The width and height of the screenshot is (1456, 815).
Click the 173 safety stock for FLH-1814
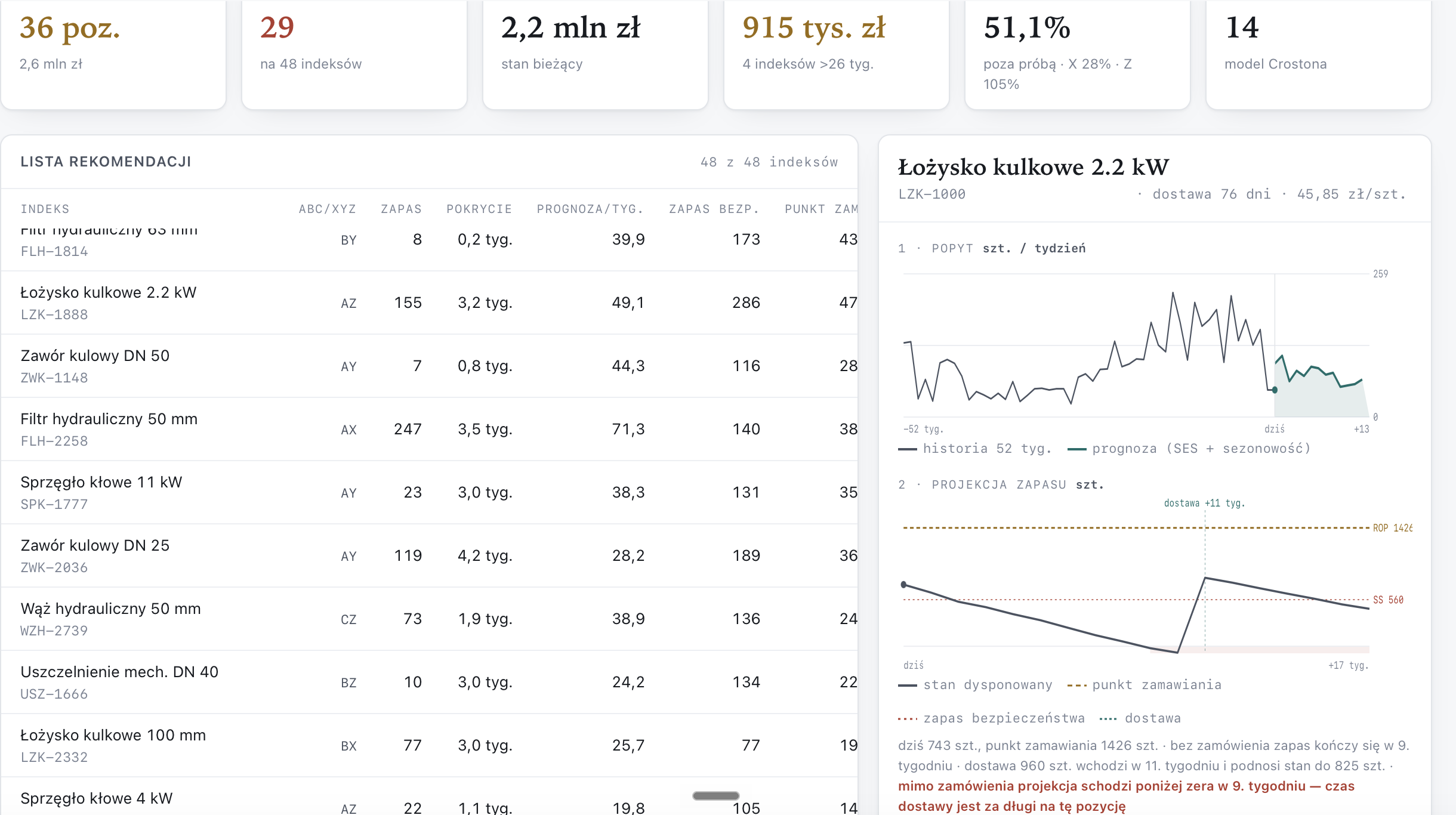pyautogui.click(x=746, y=239)
